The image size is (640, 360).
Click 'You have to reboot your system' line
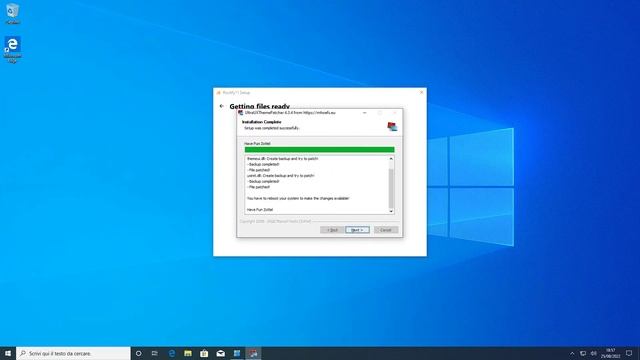(x=298, y=198)
